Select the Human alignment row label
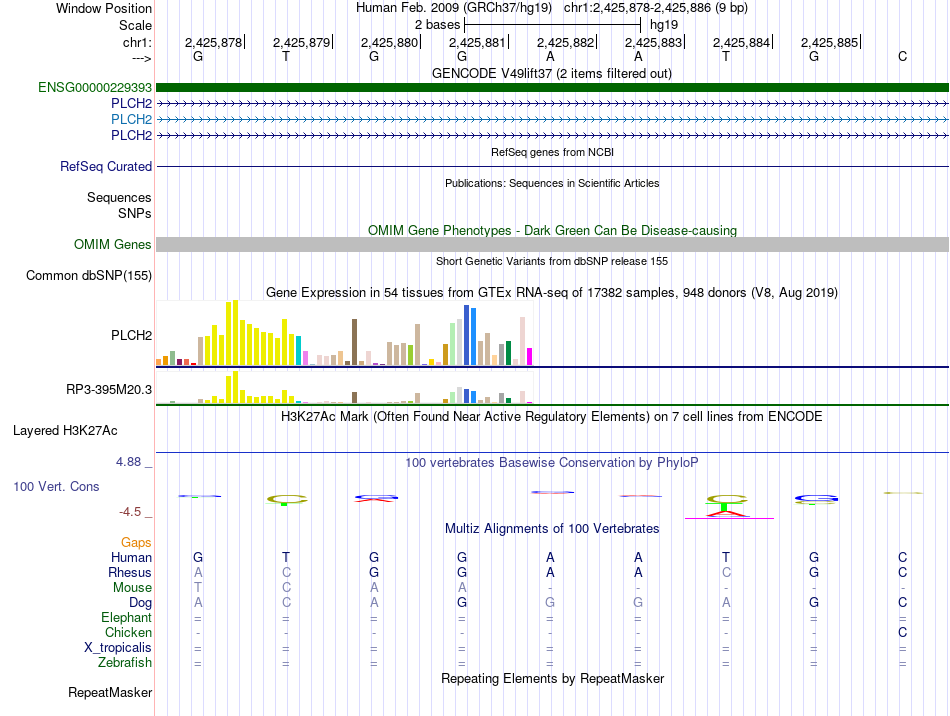This screenshot has height=716, width=950. coord(131,557)
